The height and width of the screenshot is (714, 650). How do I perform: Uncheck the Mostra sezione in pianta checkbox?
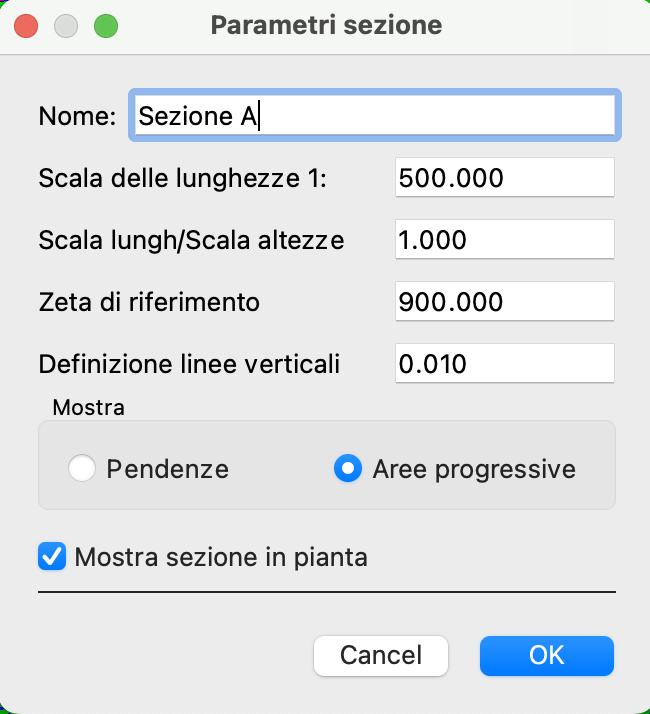[x=52, y=556]
